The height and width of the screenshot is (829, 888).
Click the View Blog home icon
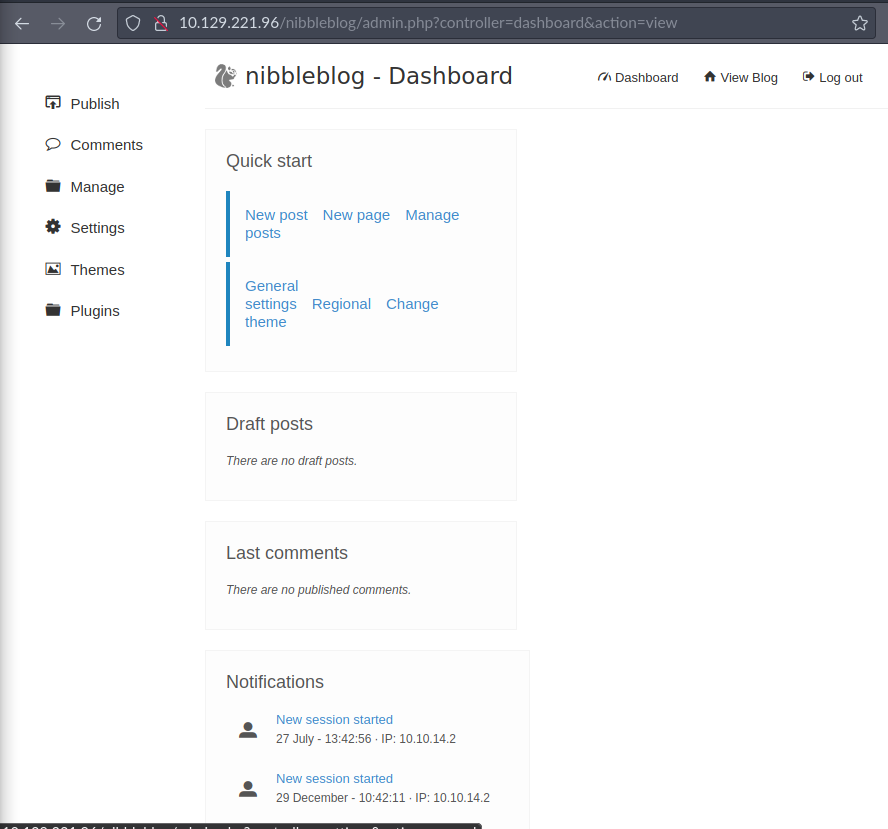710,76
